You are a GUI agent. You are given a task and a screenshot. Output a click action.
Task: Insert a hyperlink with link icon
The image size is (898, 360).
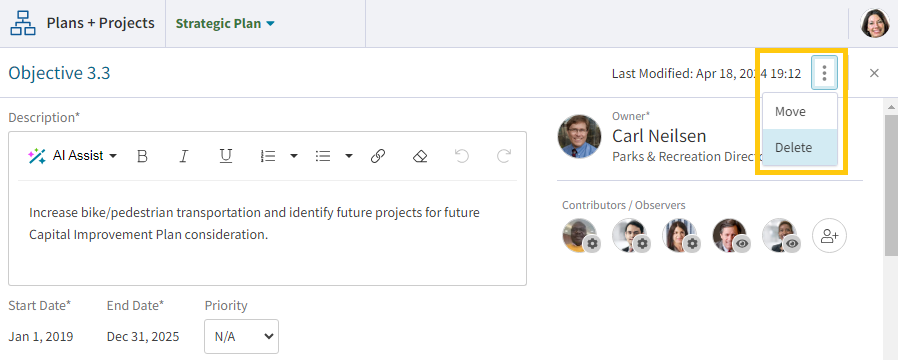377,156
